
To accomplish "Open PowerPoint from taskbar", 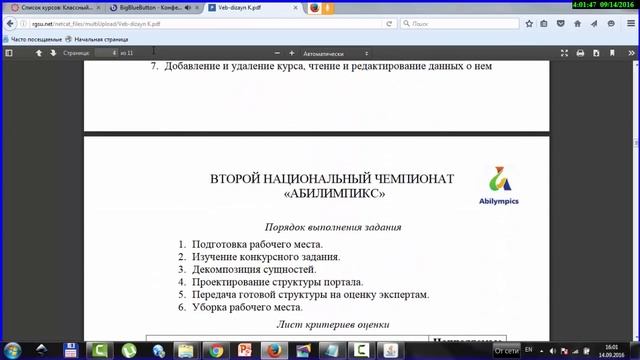I will click(x=244, y=351).
